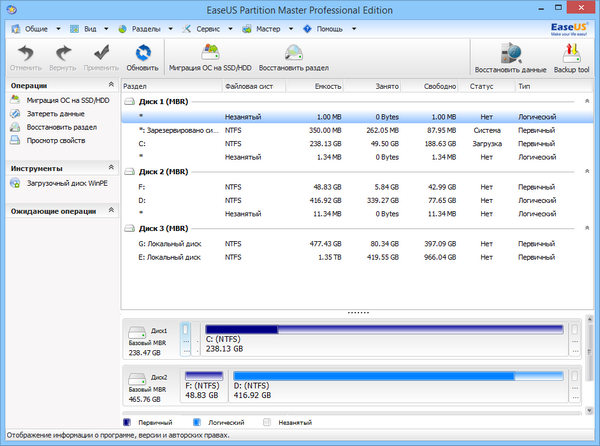Choose Восстановить раздел in the sidebar
600x446 pixels.
62,127
